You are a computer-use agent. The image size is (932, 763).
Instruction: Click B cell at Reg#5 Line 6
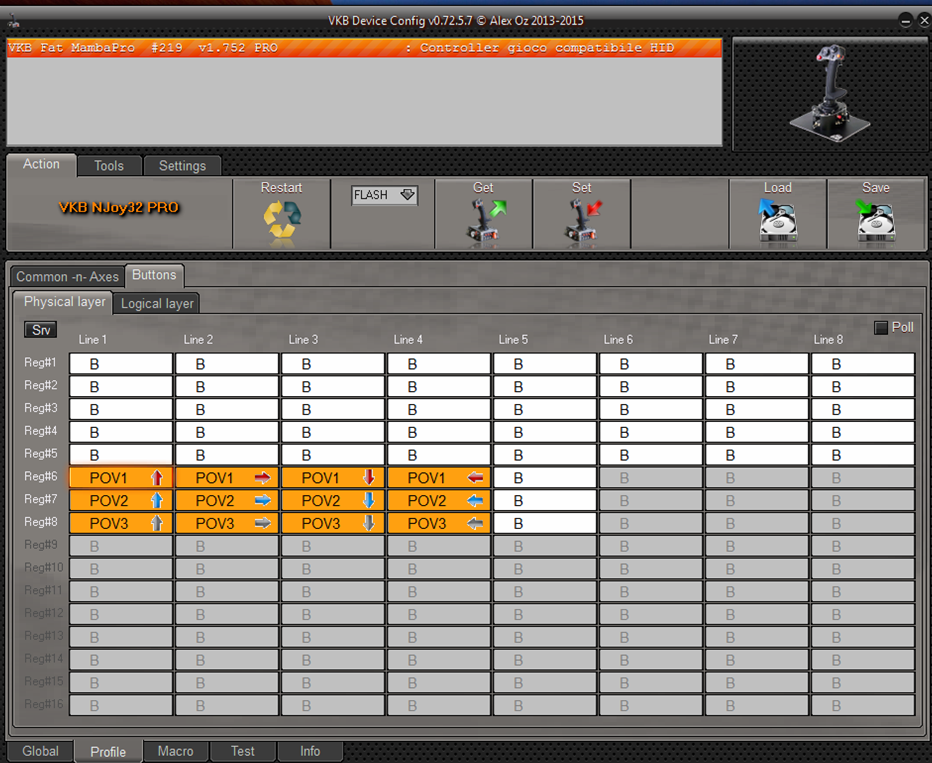pyautogui.click(x=651, y=455)
